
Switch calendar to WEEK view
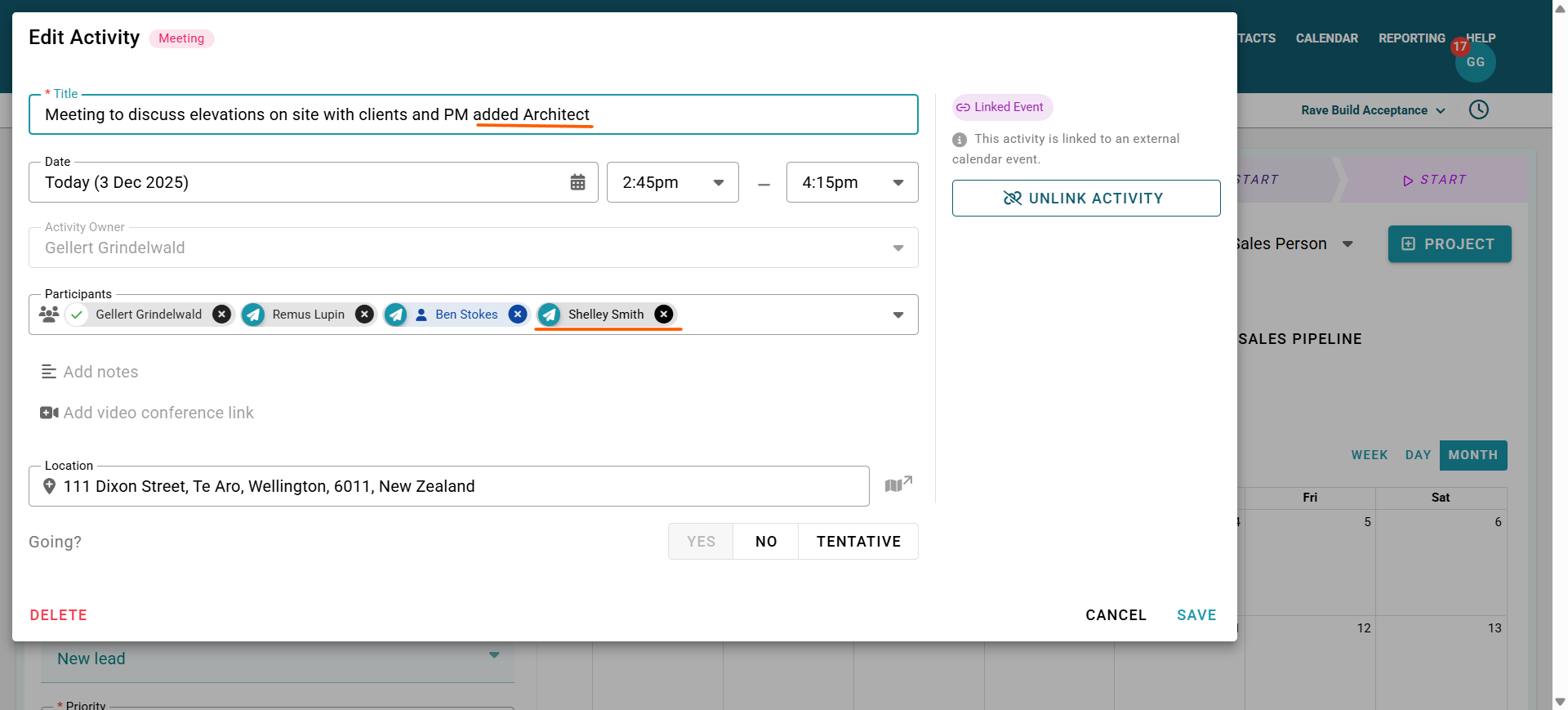1370,455
